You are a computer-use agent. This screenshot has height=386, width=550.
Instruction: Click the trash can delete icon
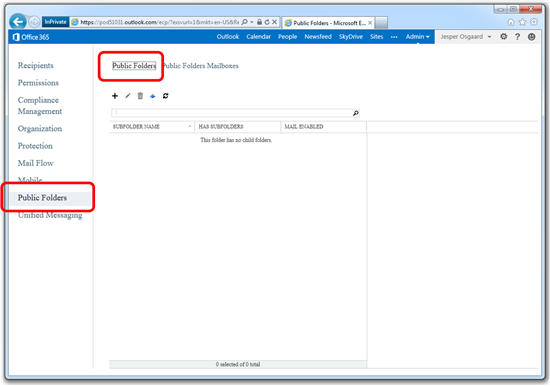pyautogui.click(x=140, y=96)
